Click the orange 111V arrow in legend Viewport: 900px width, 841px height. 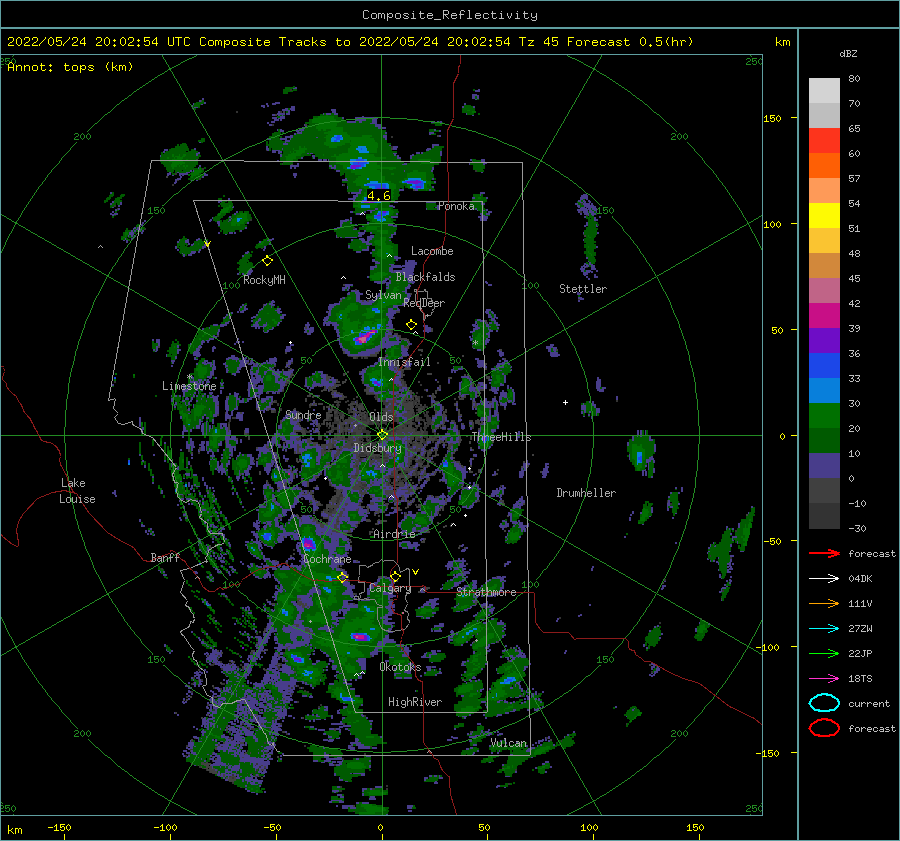tap(824, 603)
